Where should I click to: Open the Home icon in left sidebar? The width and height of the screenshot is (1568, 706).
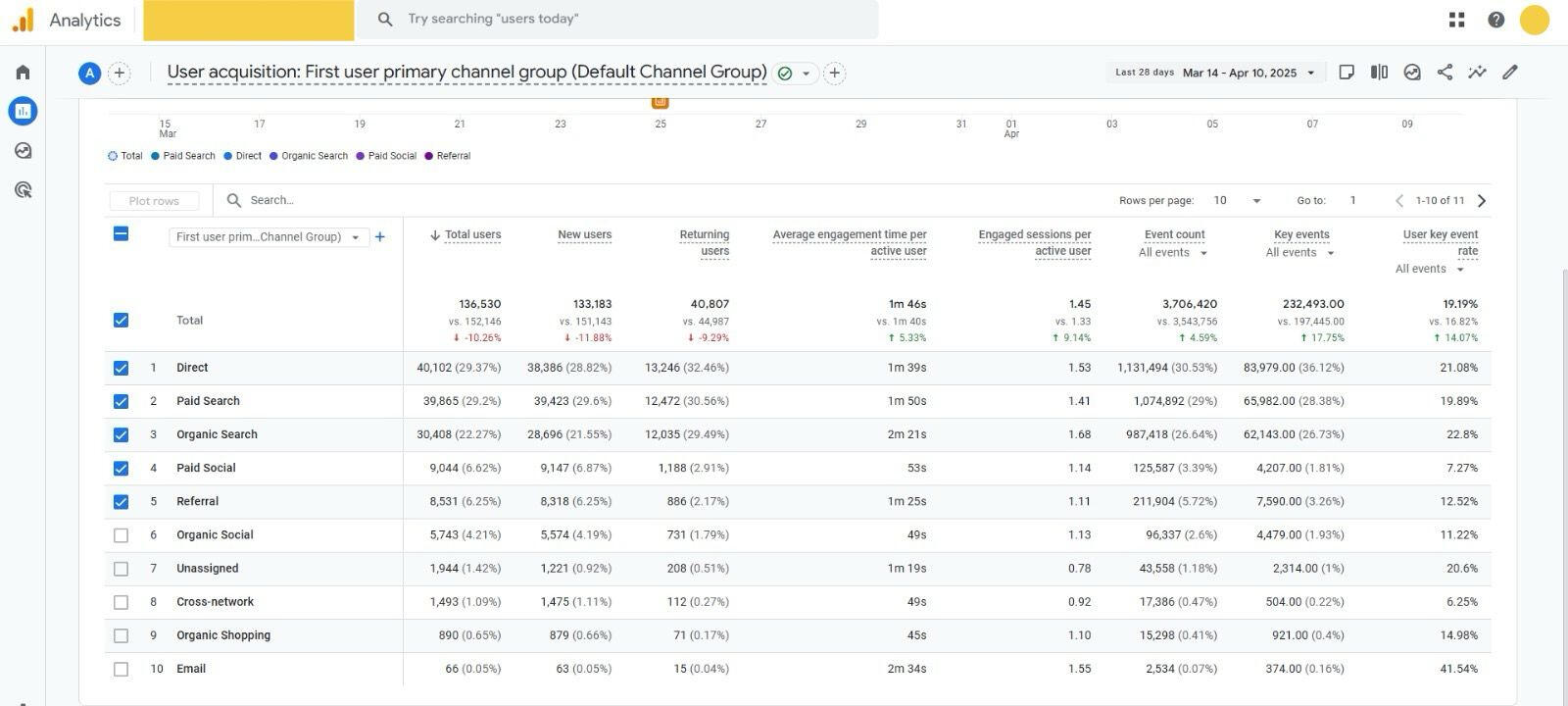[23, 73]
